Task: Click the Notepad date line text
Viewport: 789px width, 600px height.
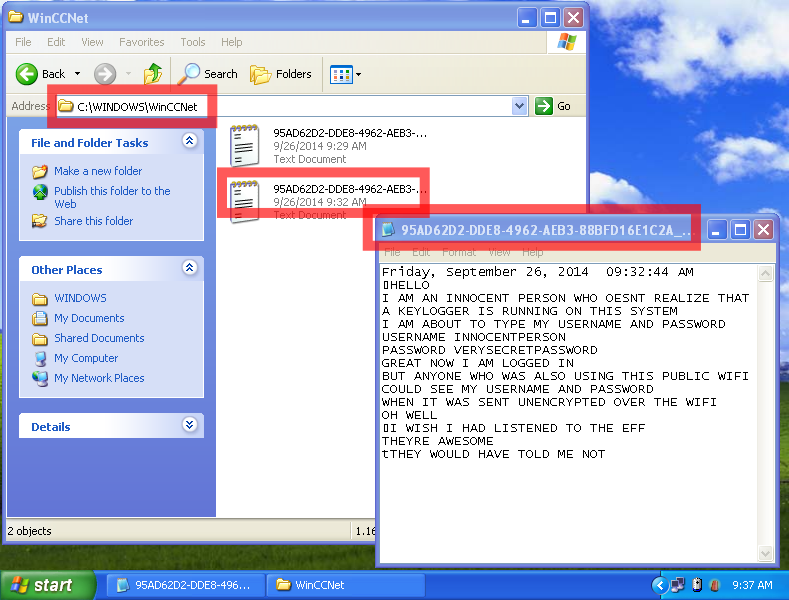Action: [537, 272]
